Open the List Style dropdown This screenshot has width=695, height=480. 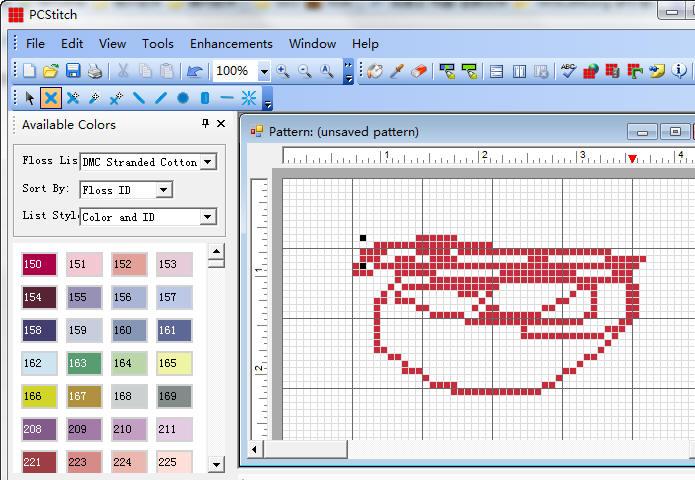click(x=208, y=217)
